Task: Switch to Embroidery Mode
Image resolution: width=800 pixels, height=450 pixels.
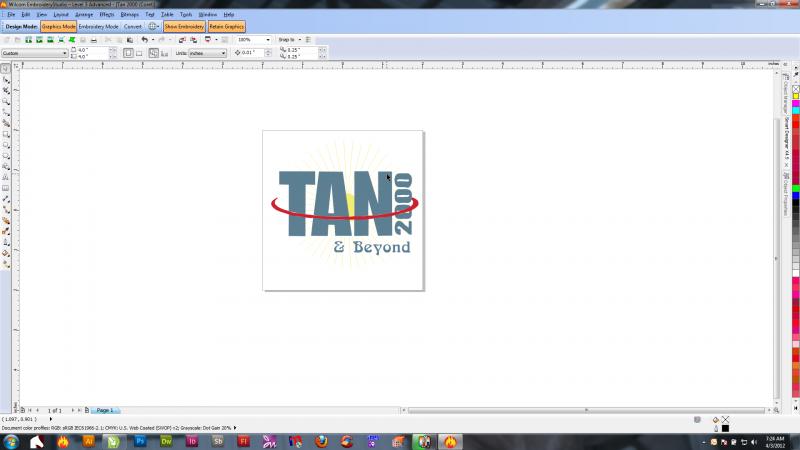Action: (x=98, y=27)
